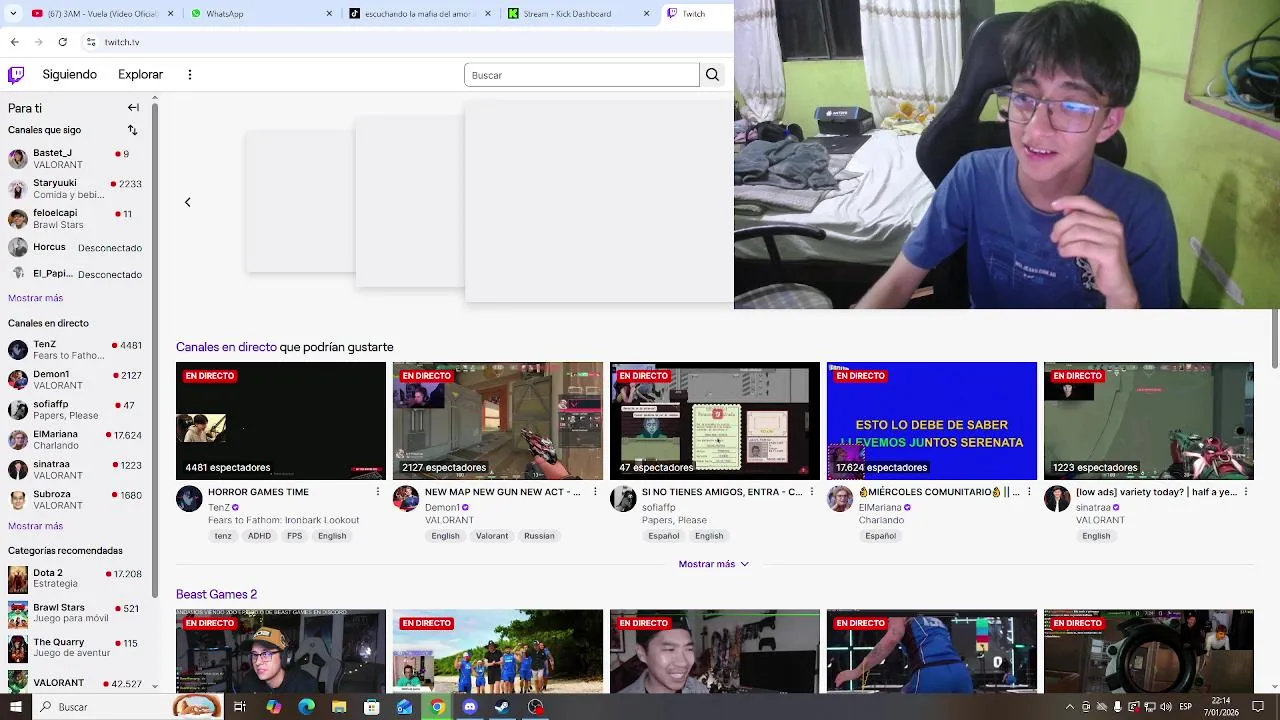Open Explorar in Twitch navigation
The height and width of the screenshot is (720, 1280).
point(140,74)
